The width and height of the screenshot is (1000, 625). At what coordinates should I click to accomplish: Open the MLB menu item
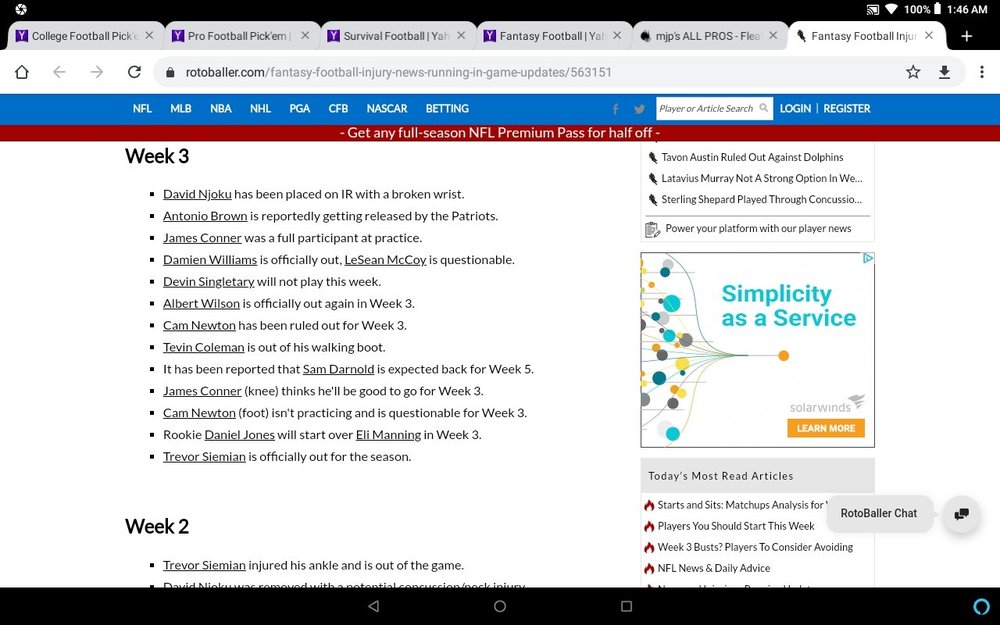[x=180, y=108]
